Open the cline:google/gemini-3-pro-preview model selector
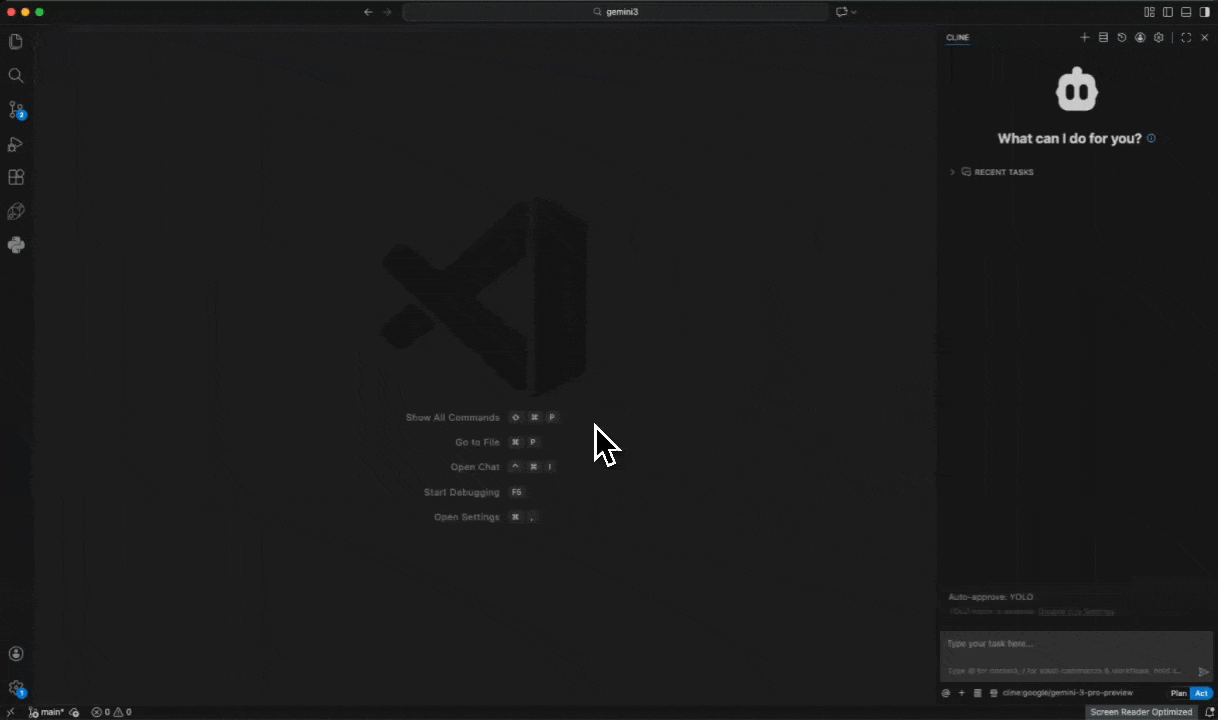Image resolution: width=1218 pixels, height=720 pixels. [1067, 692]
